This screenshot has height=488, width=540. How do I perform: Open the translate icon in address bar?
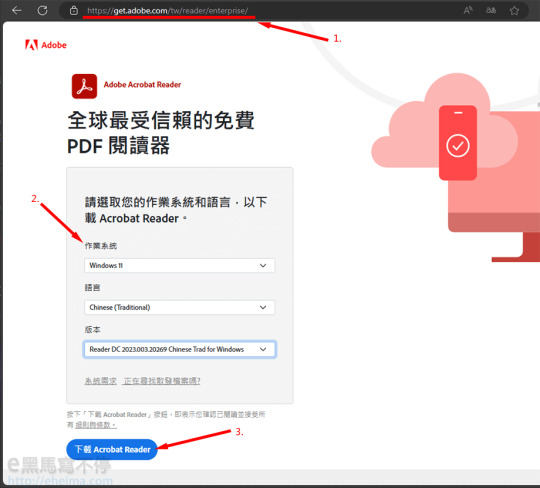click(x=491, y=10)
